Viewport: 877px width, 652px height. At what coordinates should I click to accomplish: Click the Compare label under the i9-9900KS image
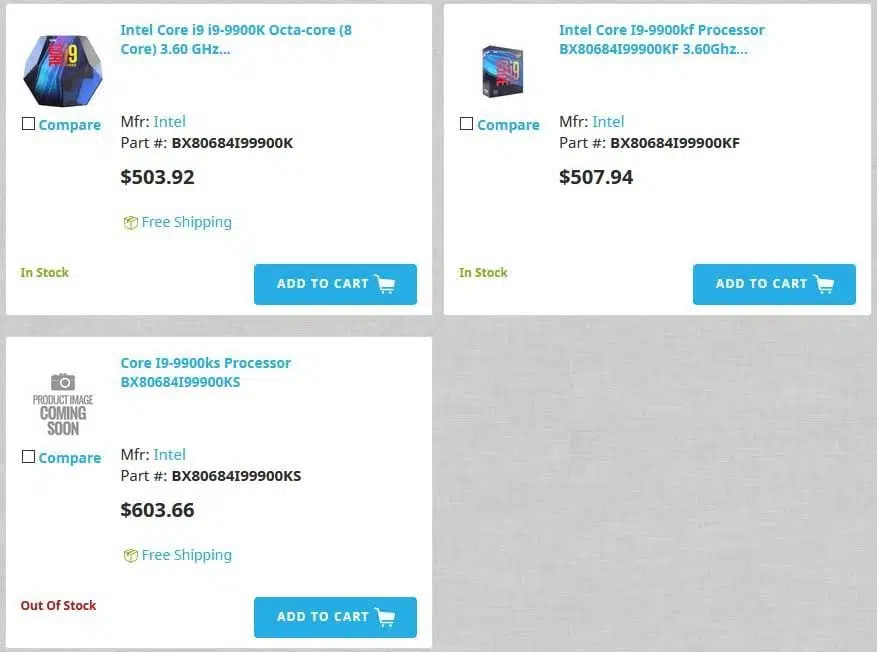pyautogui.click(x=70, y=458)
